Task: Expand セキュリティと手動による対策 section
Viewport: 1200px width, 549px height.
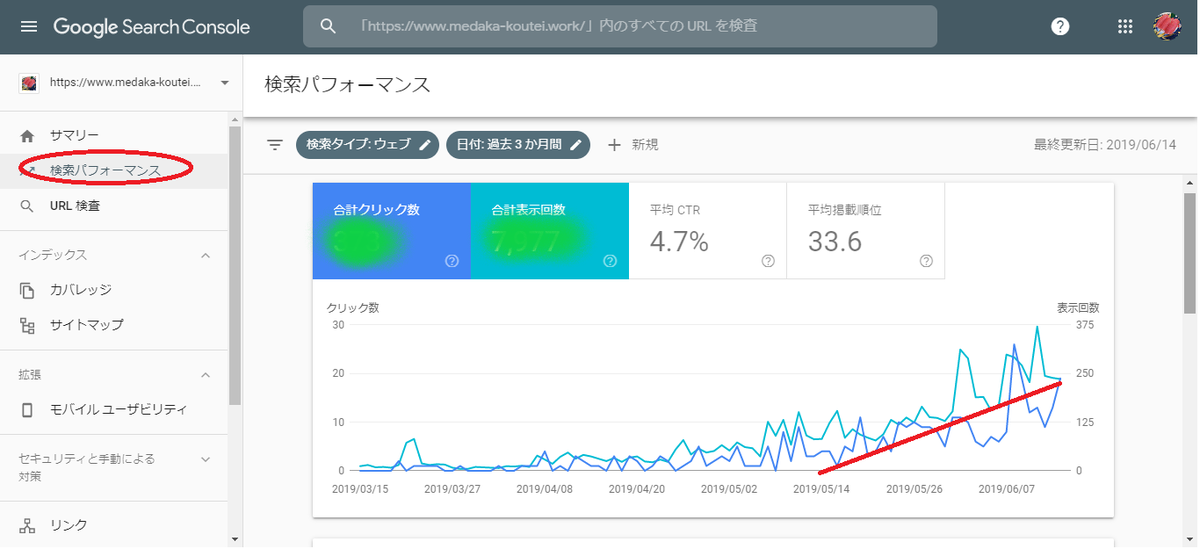Action: click(x=206, y=459)
